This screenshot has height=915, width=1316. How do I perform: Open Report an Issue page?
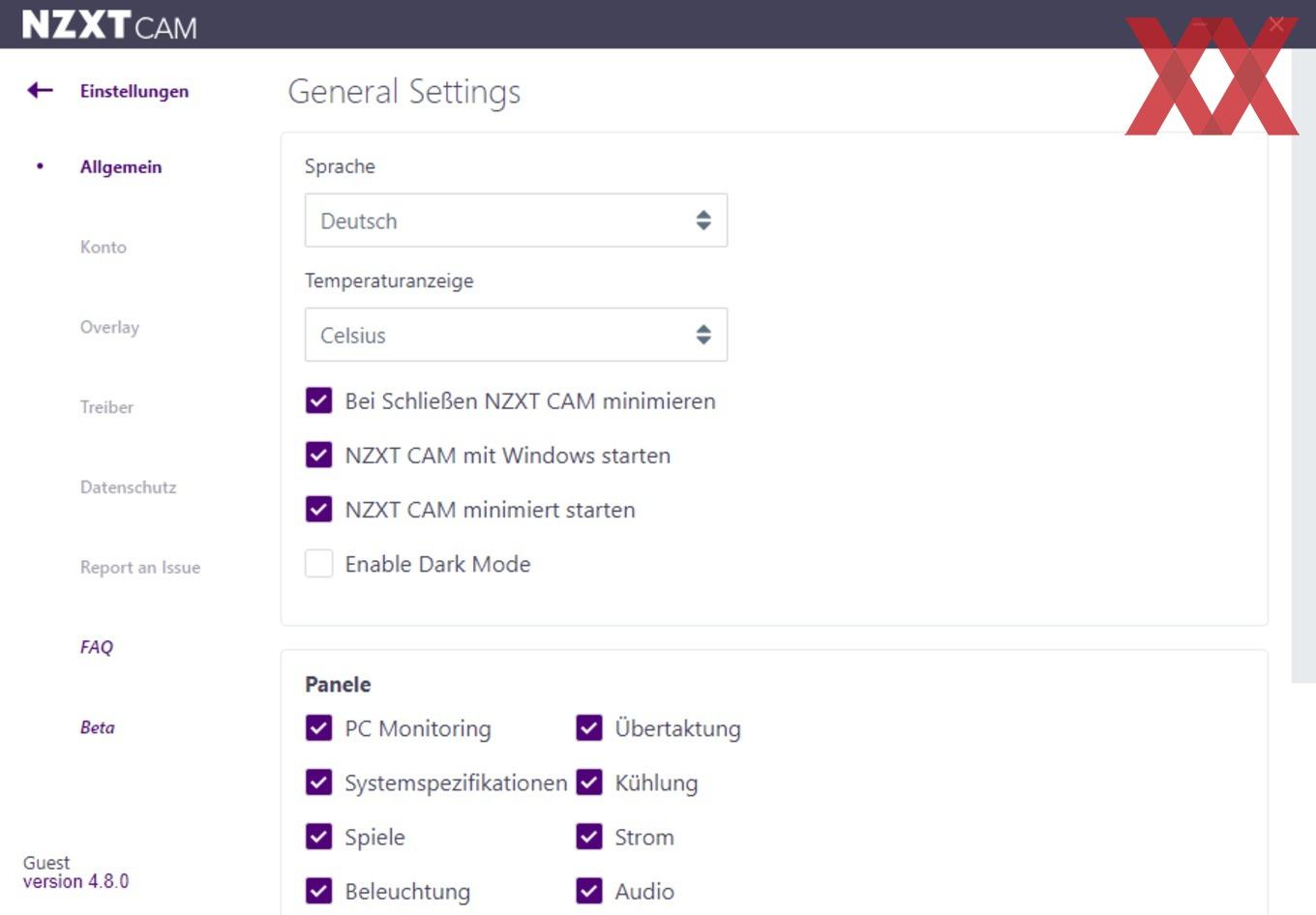pos(140,568)
